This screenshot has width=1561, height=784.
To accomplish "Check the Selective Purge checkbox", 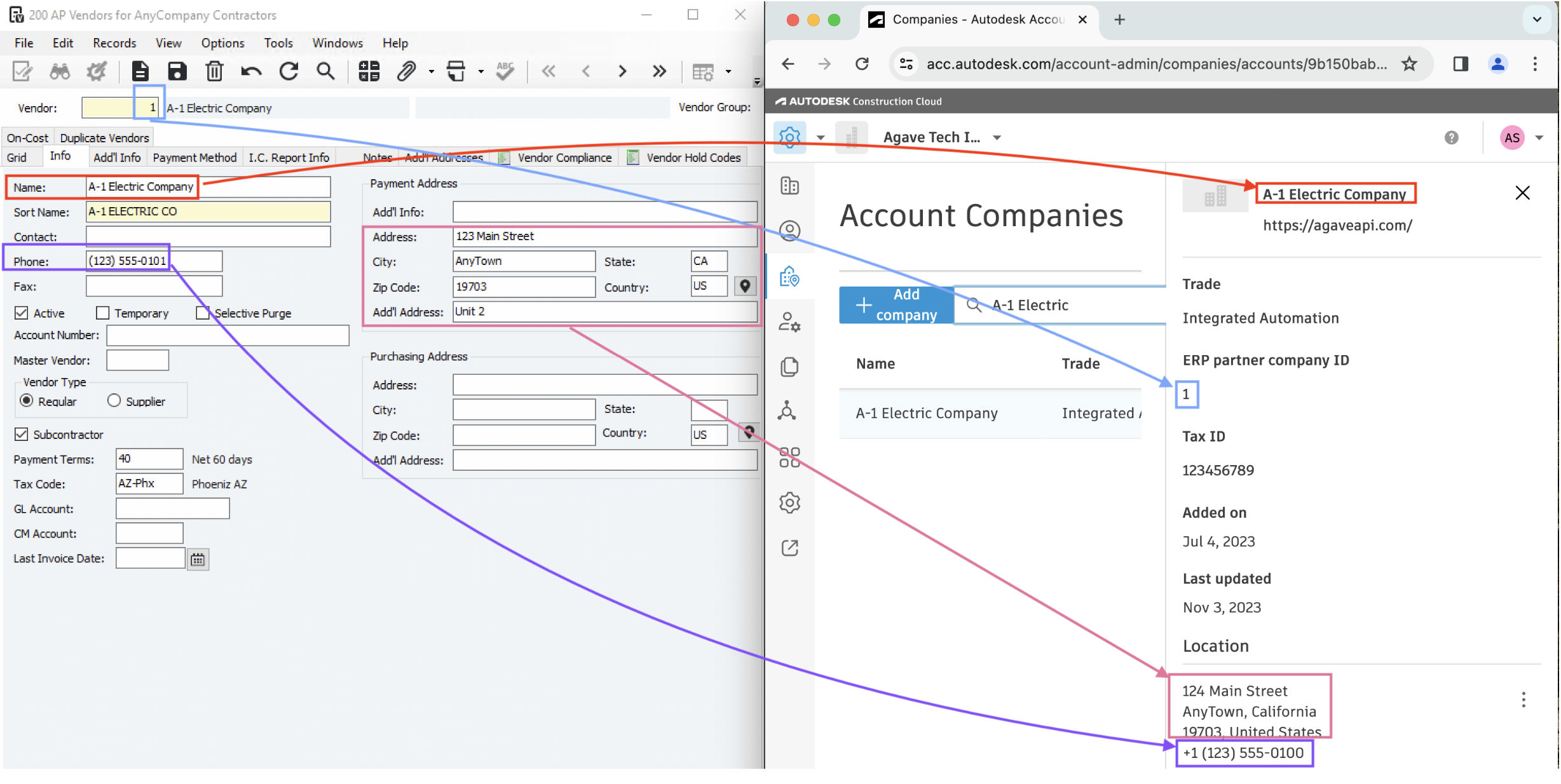I will pos(203,313).
